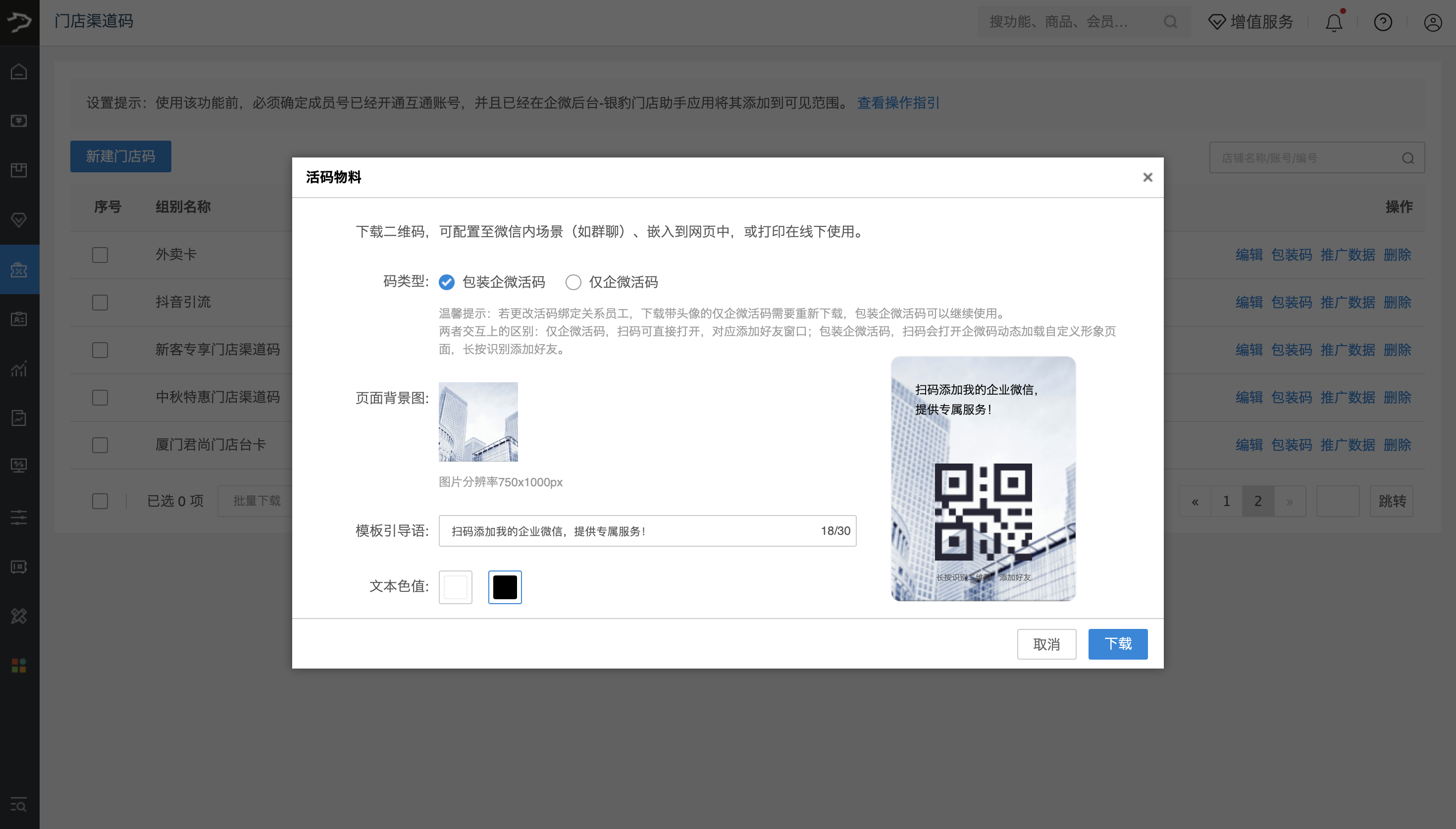Screen dimensions: 1456x829
Task: Click the Pospal logo icon in the sidebar
Action: pos(19,22)
